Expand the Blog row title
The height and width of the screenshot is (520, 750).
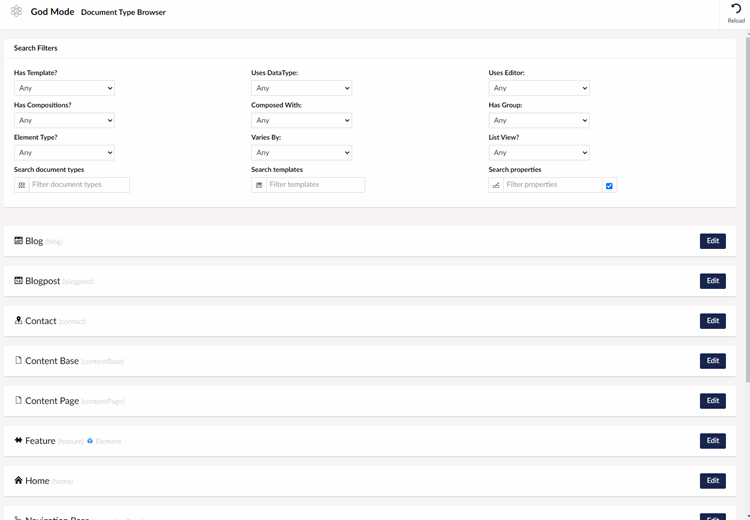pyautogui.click(x=34, y=241)
